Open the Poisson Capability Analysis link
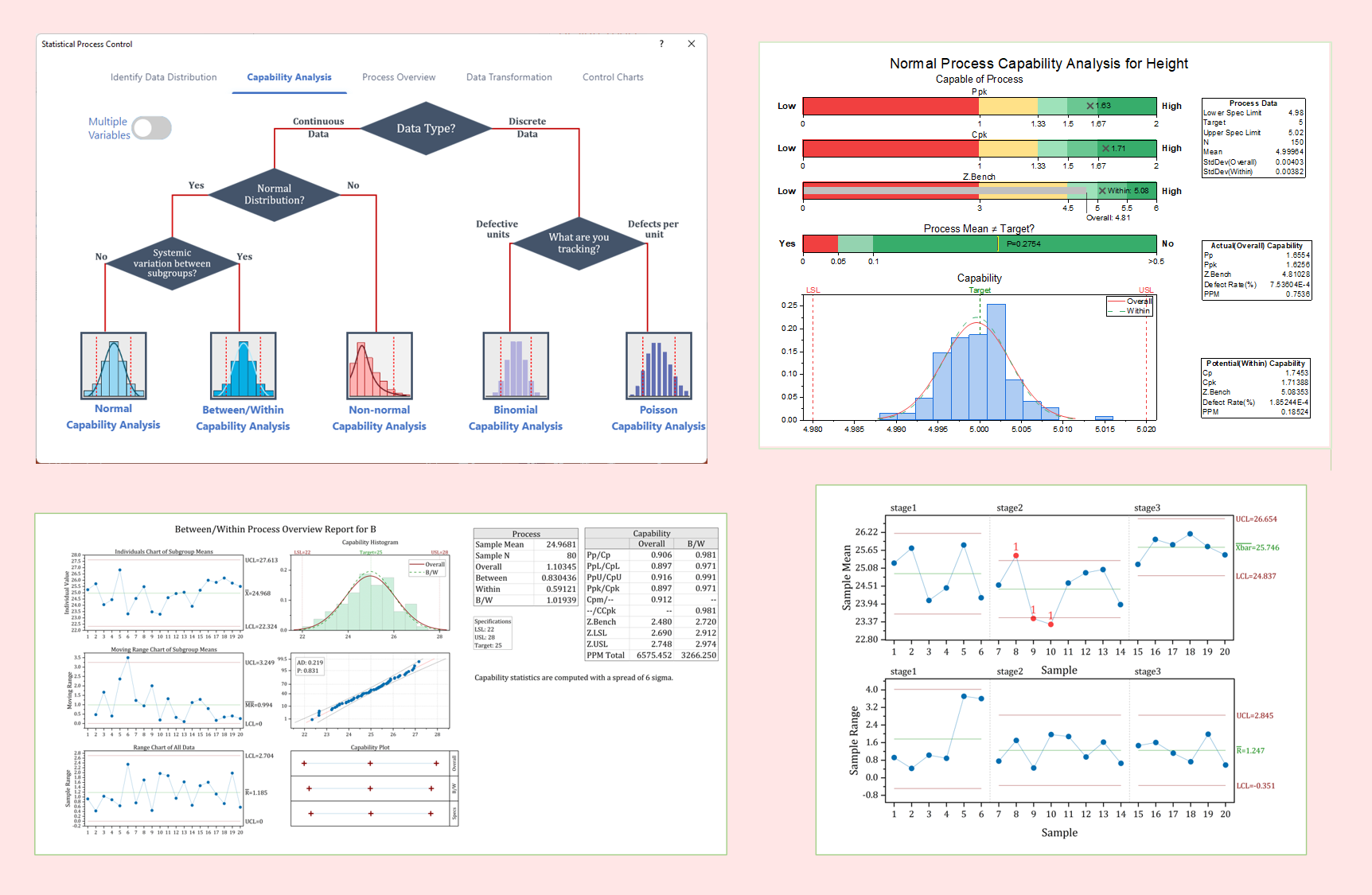This screenshot has height=895, width=1372. (x=658, y=418)
